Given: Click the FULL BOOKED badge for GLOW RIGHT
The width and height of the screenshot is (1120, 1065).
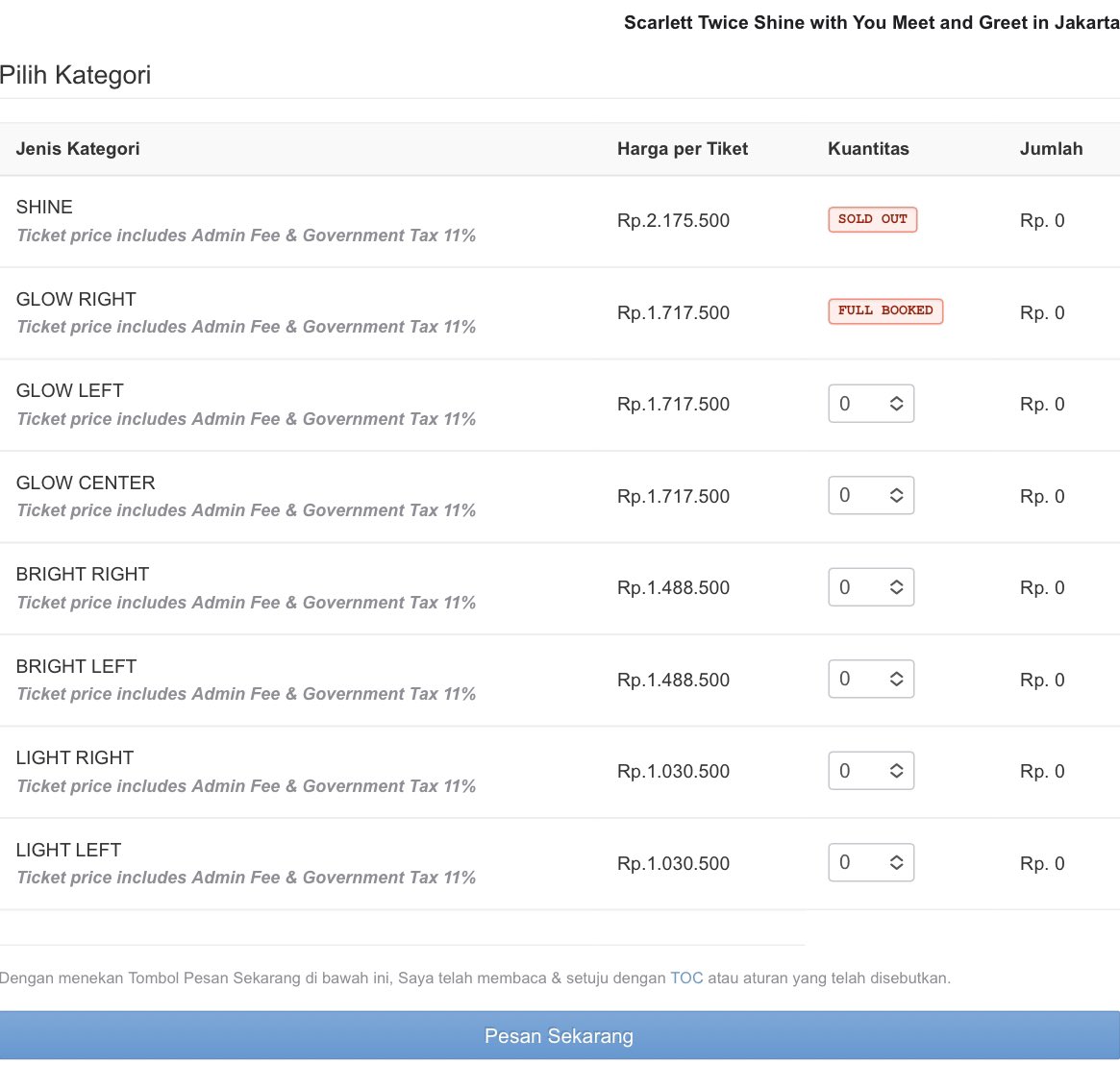Looking at the screenshot, I should [x=885, y=310].
